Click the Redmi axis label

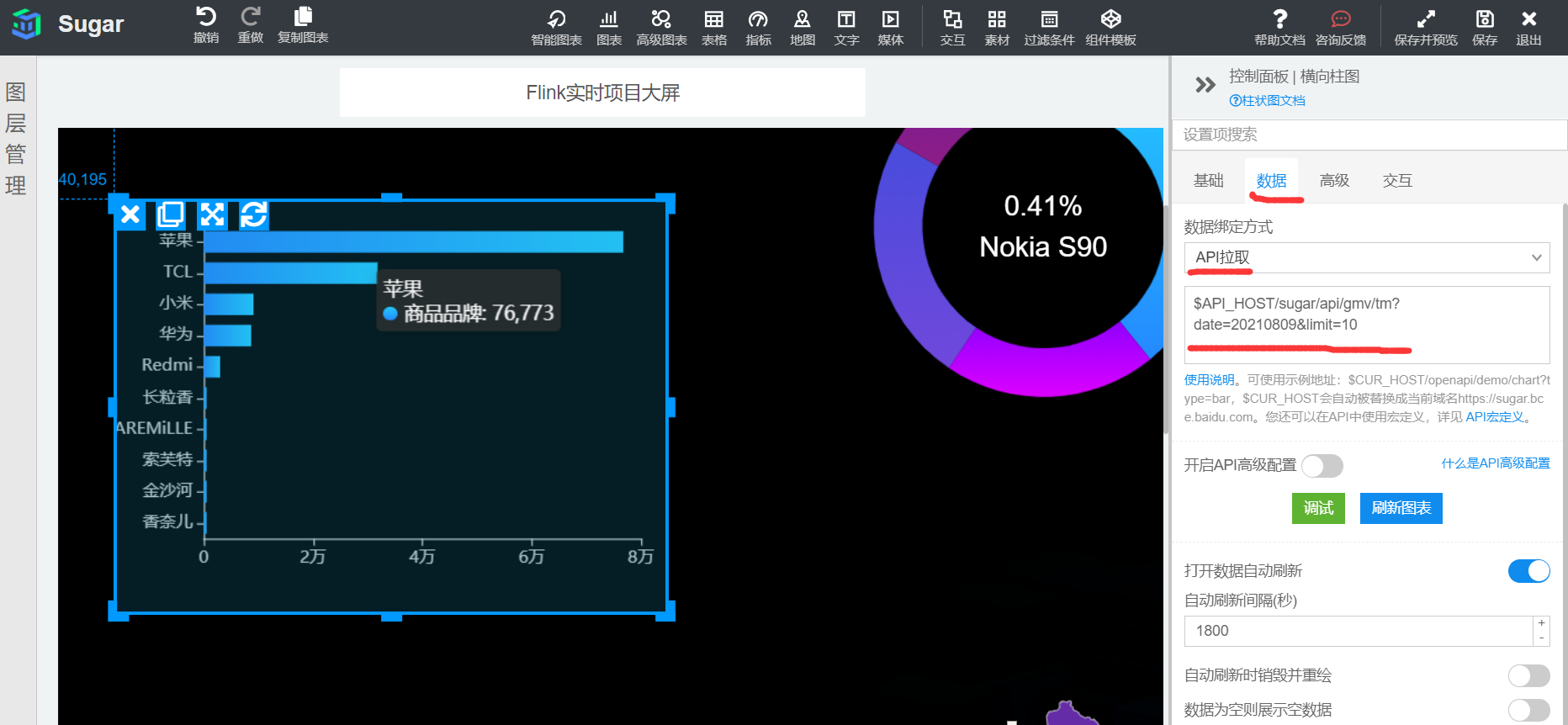tap(167, 365)
